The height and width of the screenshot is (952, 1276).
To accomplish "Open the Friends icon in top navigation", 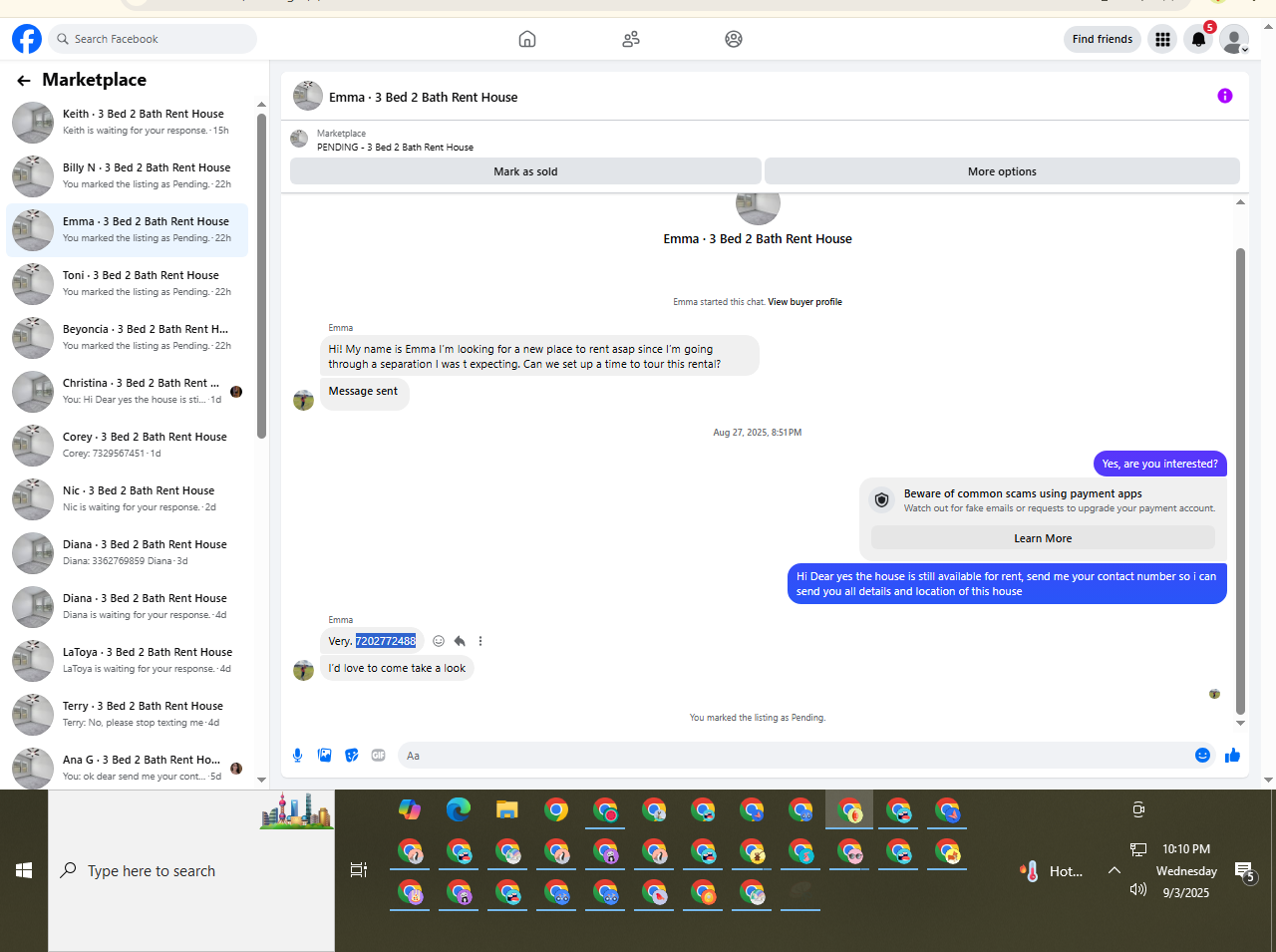I will [631, 39].
